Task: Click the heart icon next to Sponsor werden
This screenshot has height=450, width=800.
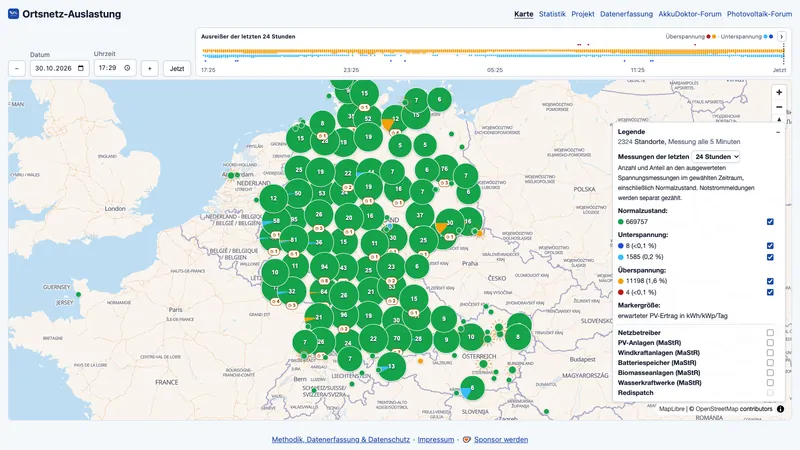Action: [x=466, y=439]
